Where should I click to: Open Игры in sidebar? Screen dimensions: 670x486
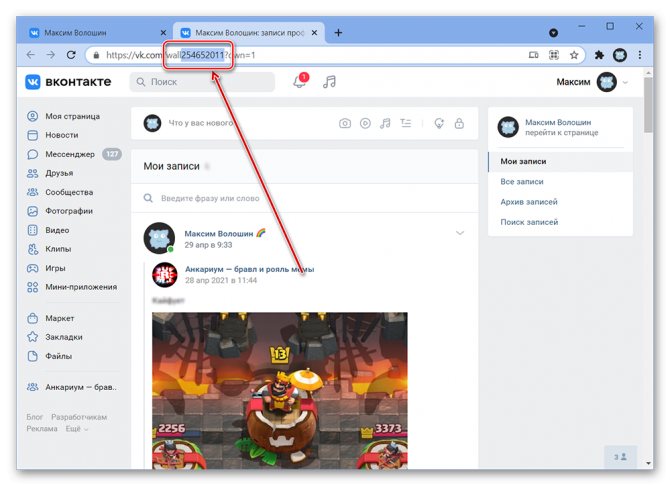tap(46, 268)
